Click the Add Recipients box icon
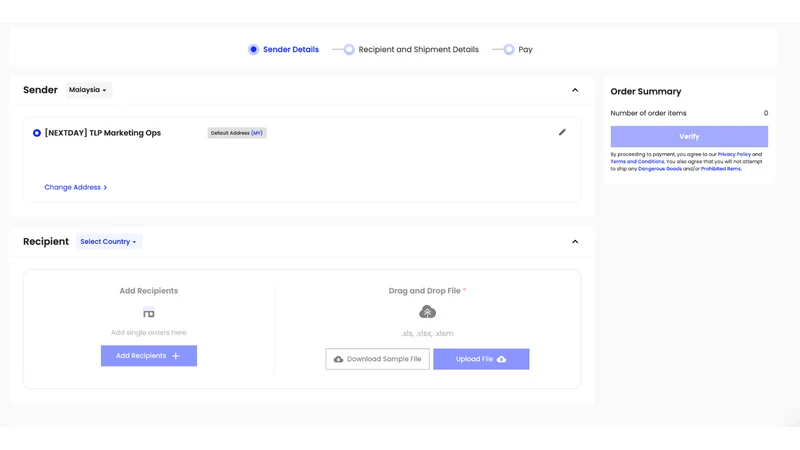This screenshot has width=800, height=450. 148,313
